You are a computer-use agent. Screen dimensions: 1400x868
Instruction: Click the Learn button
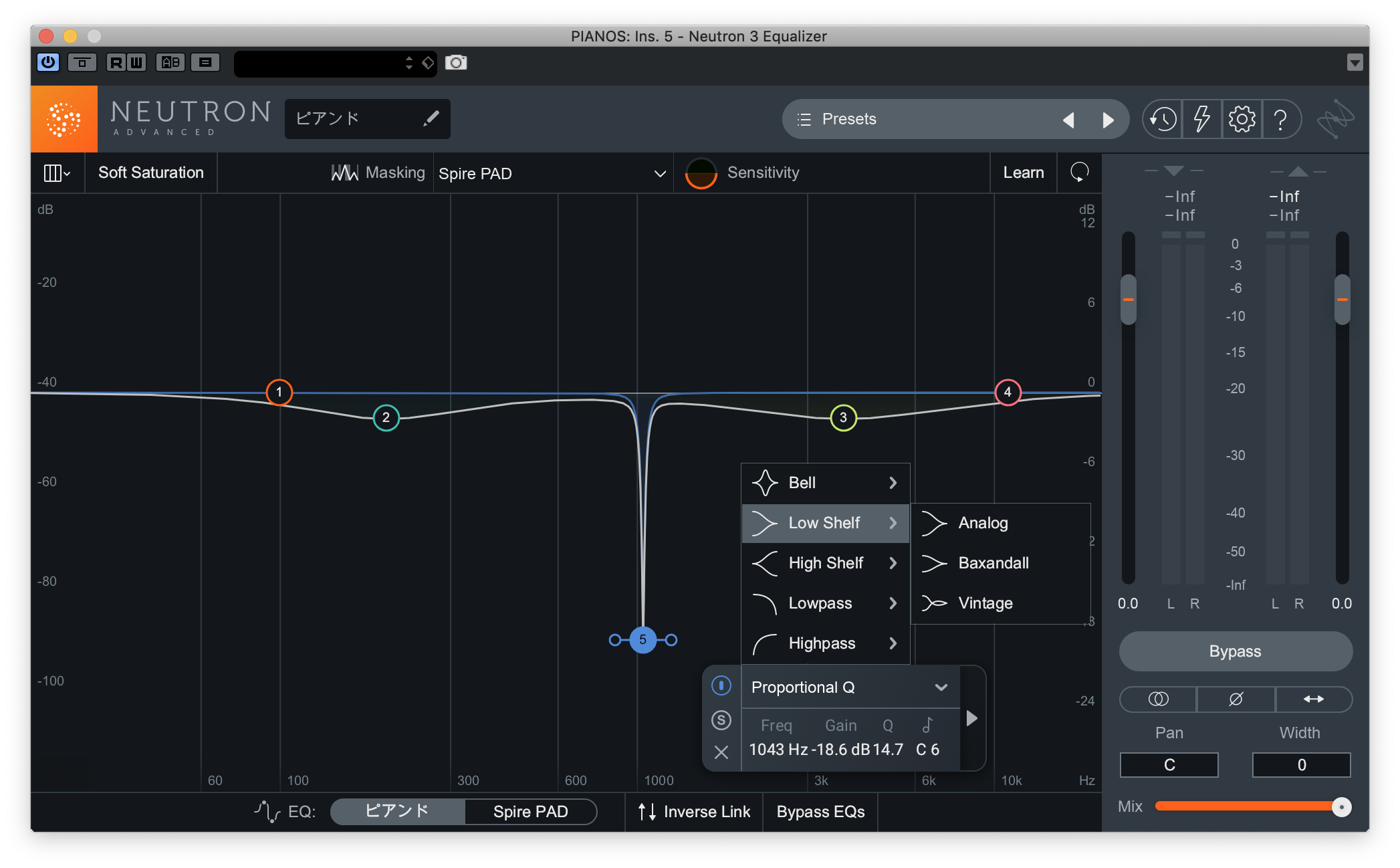pyautogui.click(x=1023, y=173)
